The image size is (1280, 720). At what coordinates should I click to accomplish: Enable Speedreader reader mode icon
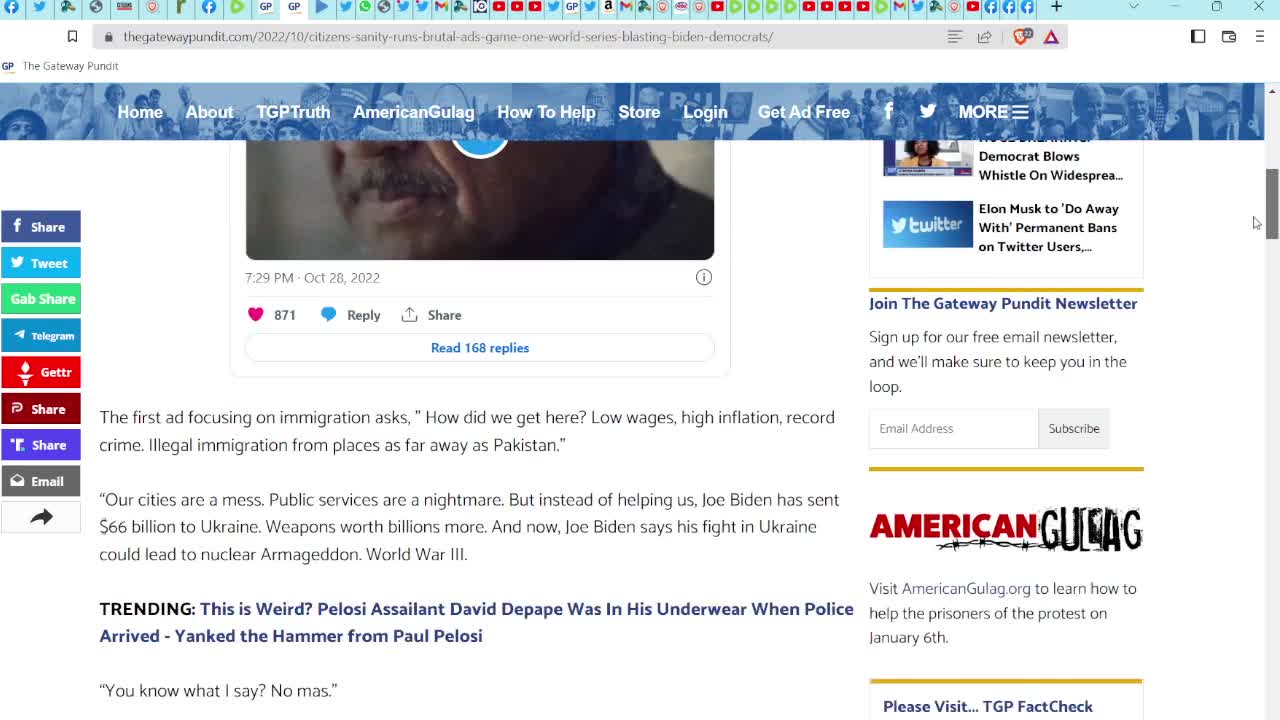tap(955, 36)
